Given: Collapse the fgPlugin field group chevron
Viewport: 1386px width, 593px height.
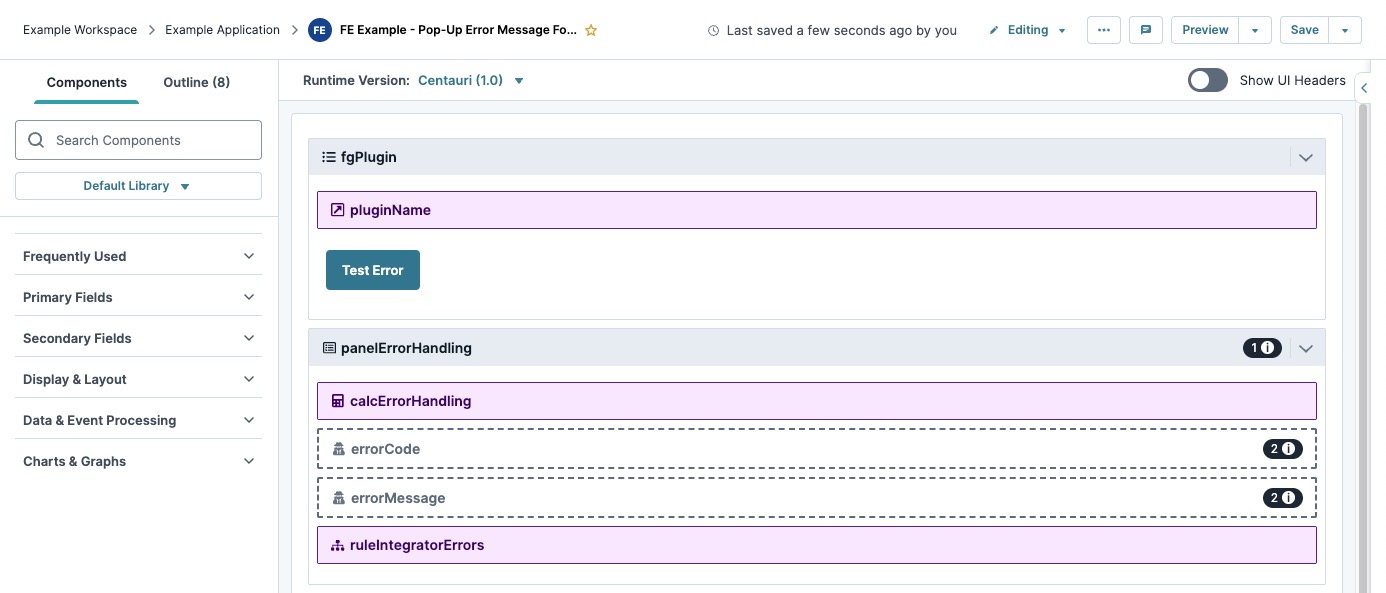Looking at the screenshot, I should 1305,157.
